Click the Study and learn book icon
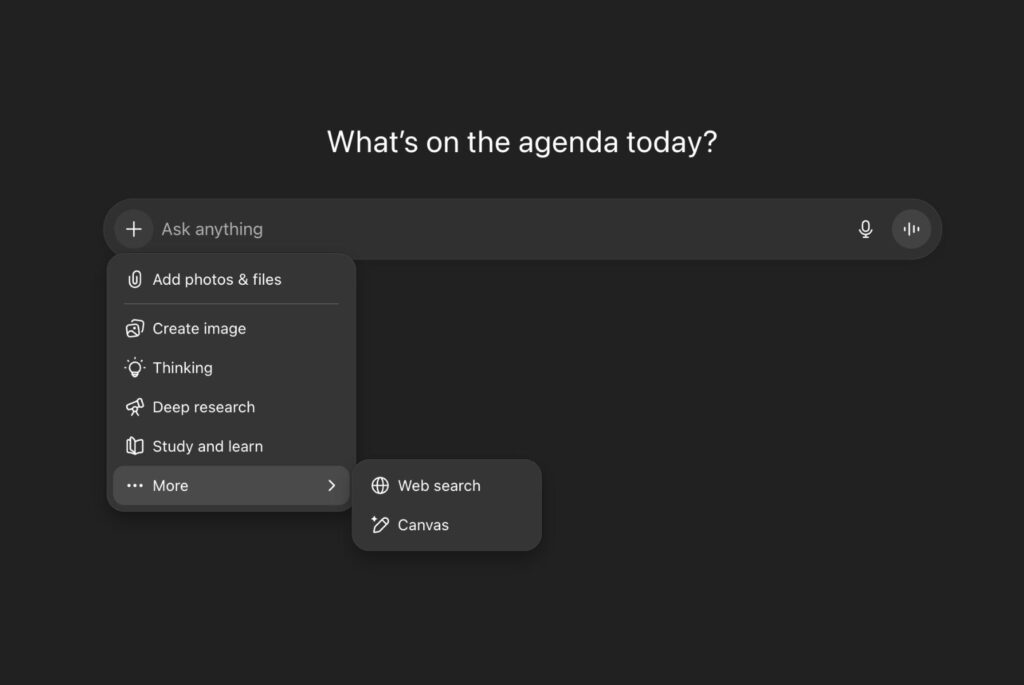1024x685 pixels. 135,446
